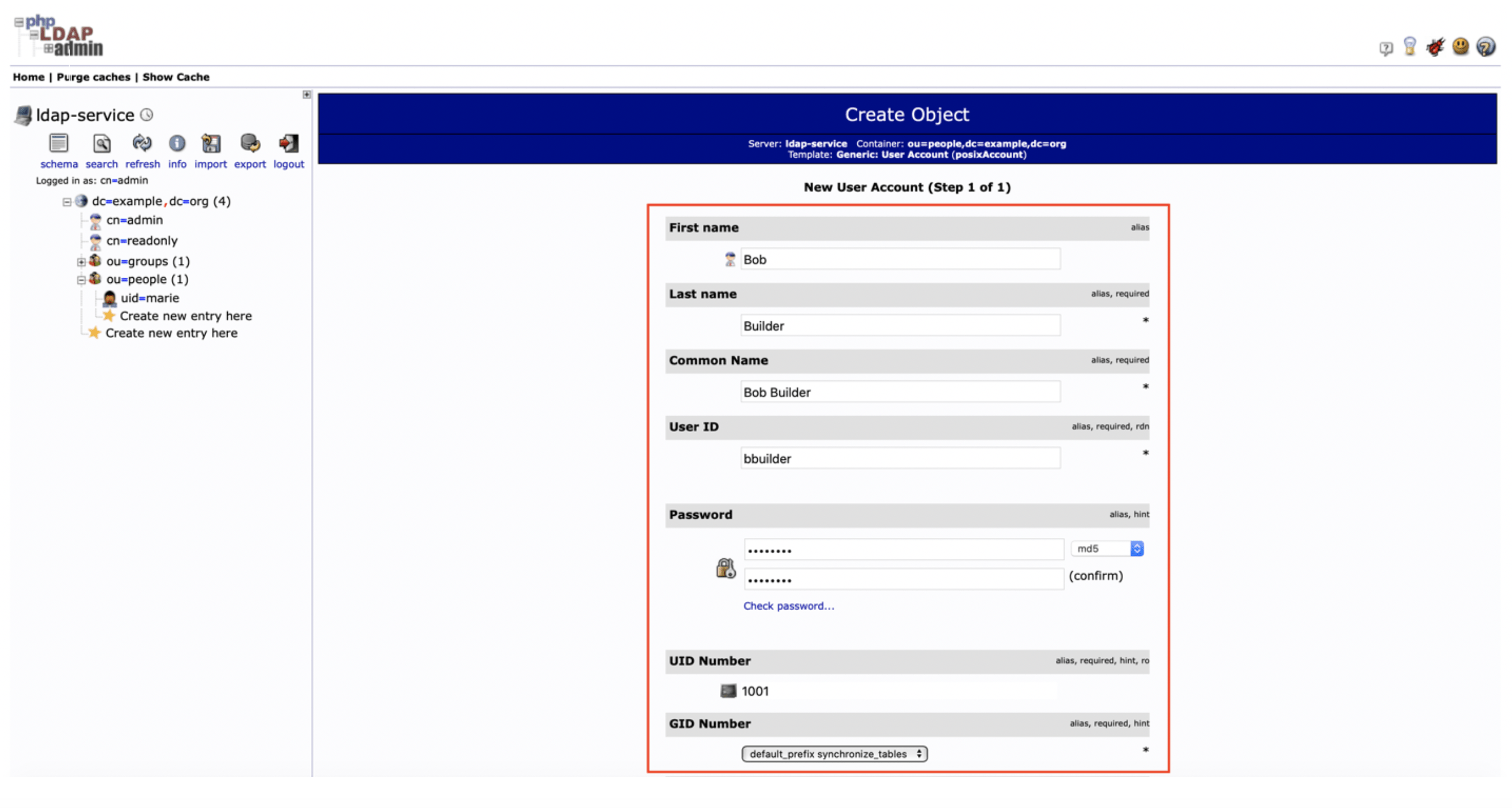This screenshot has height=808, width=1512.
Task: Click the clock icon beside ldap-service
Action: (x=147, y=115)
